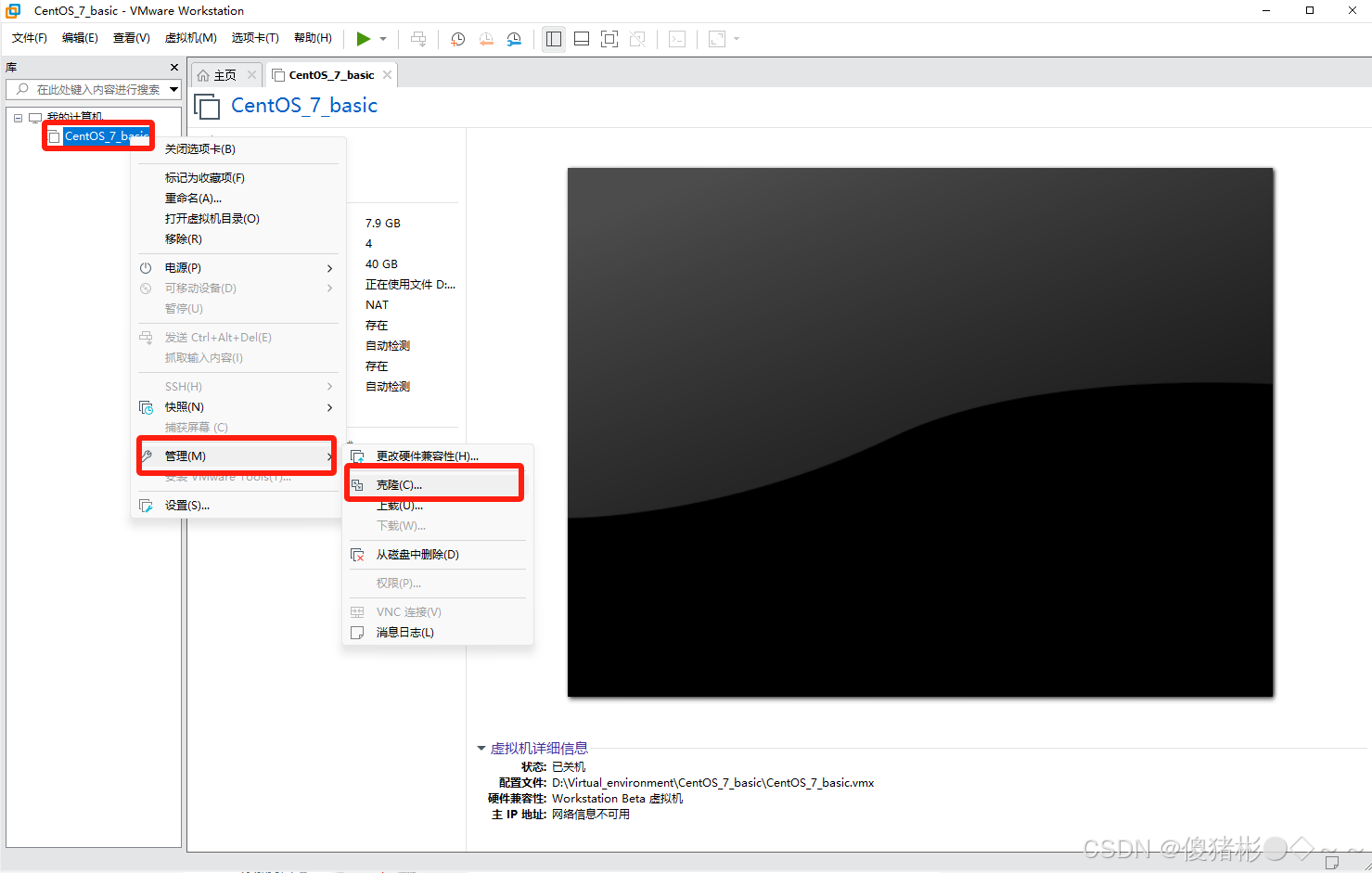The height and width of the screenshot is (873, 1372).
Task: Click the Workstation Beta 虚拟机 compatibility text
Action: click(x=617, y=799)
